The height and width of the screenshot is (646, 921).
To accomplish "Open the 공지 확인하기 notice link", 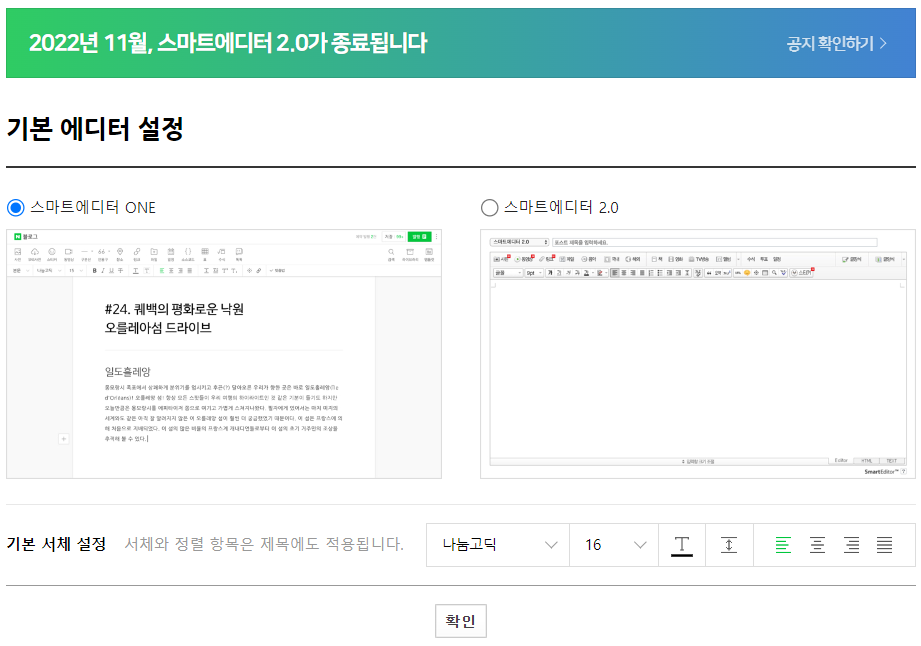I will click(x=836, y=43).
